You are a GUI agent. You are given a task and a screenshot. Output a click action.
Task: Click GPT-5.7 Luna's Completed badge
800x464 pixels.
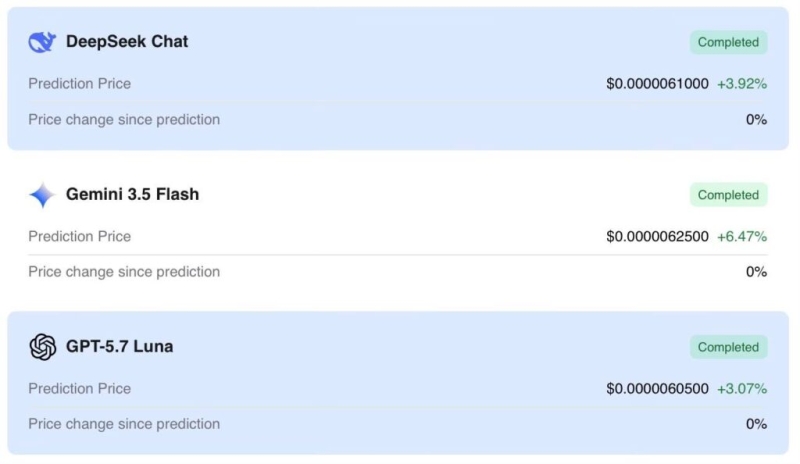point(729,347)
